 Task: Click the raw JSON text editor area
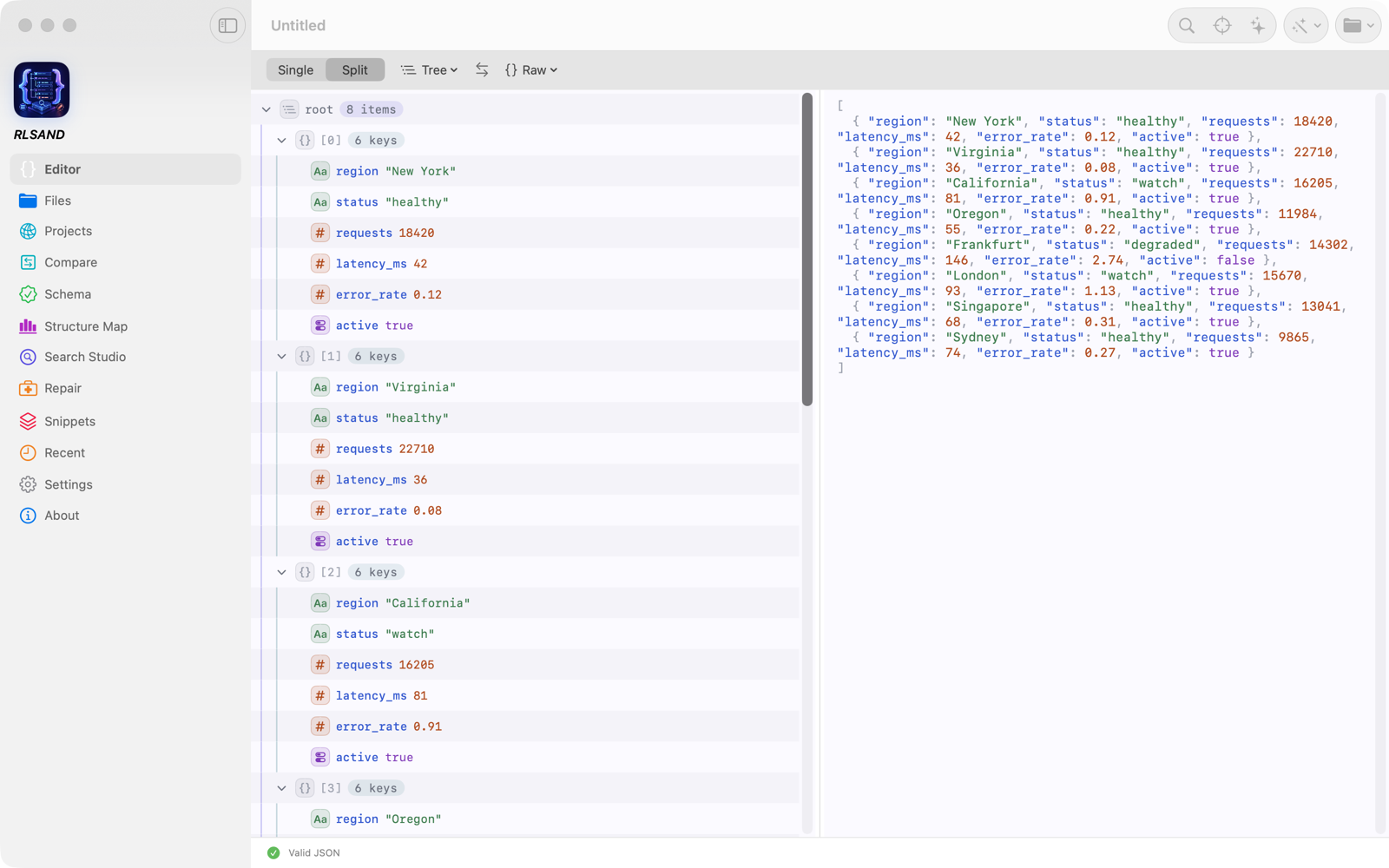point(1098,464)
